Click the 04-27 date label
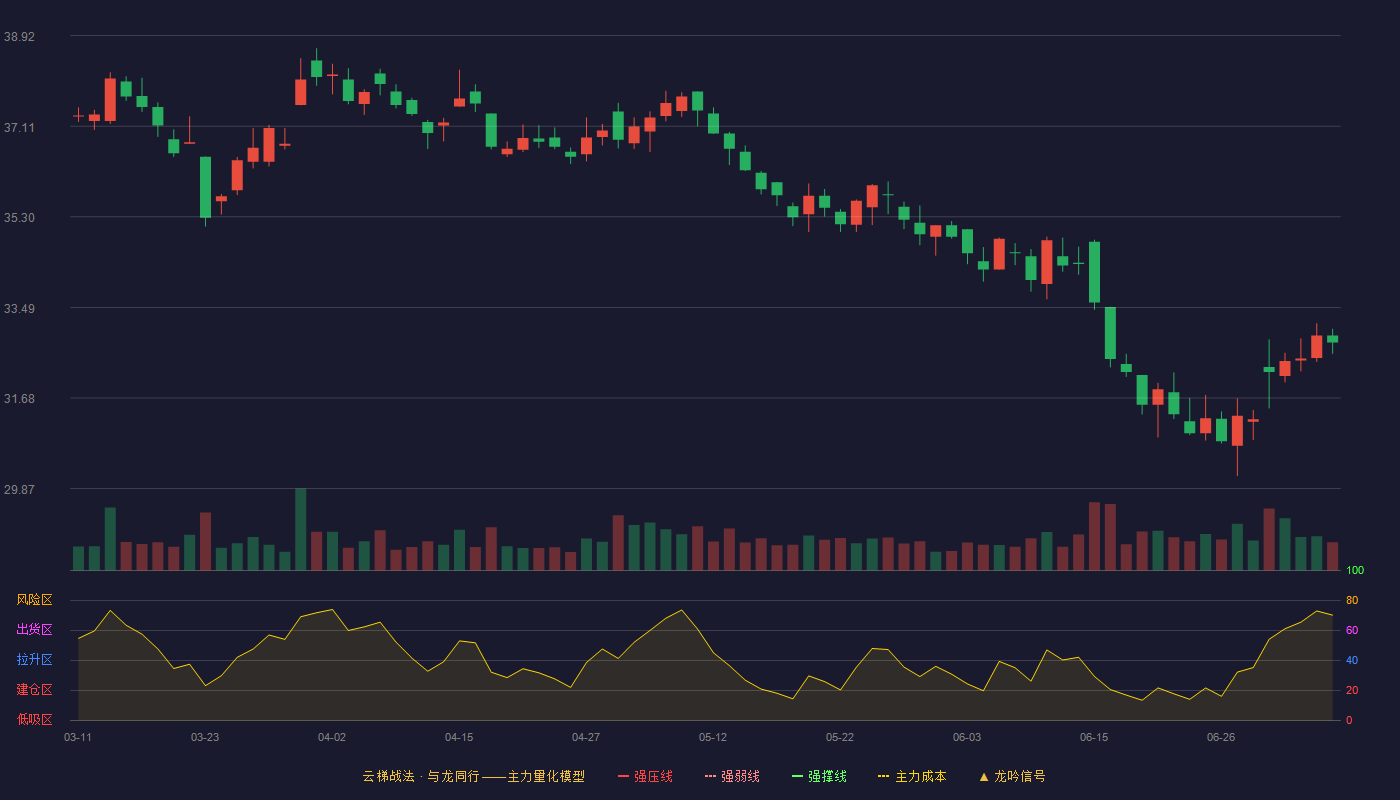 coord(586,737)
